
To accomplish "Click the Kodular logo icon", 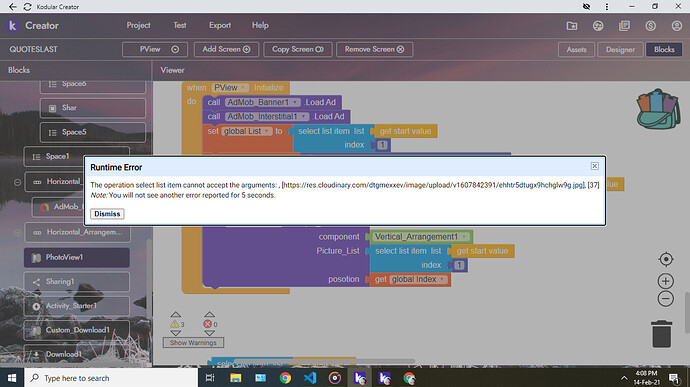I will (12, 26).
